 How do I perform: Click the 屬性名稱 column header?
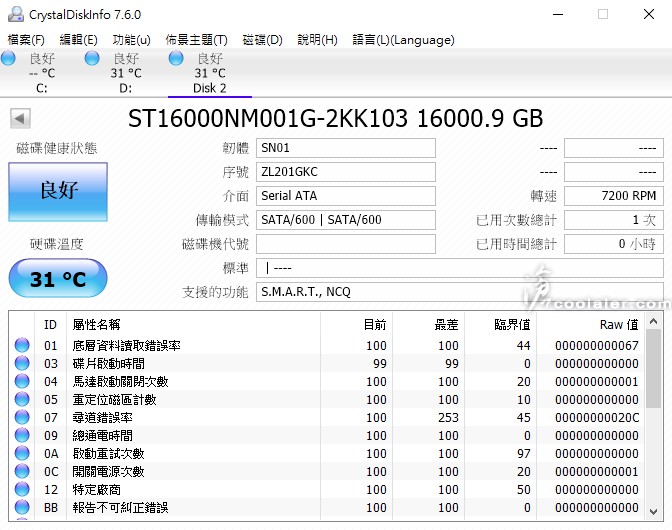click(x=193, y=324)
